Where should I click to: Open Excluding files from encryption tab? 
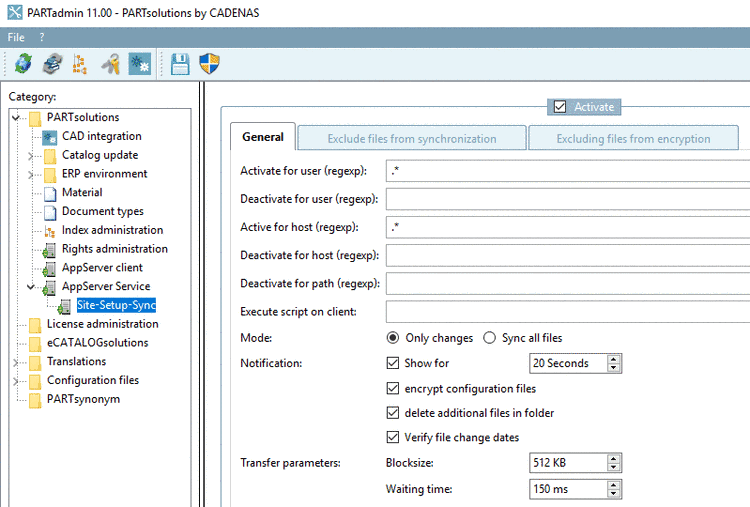(x=633, y=138)
